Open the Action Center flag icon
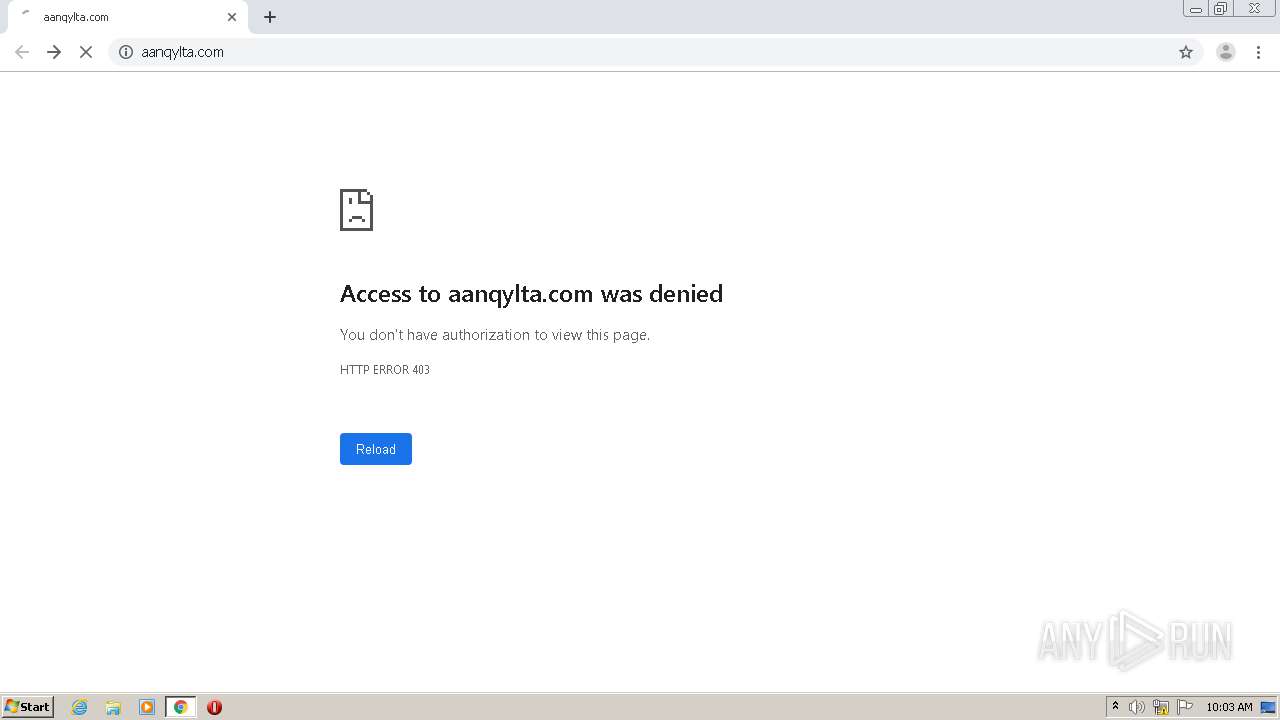 click(x=1185, y=707)
